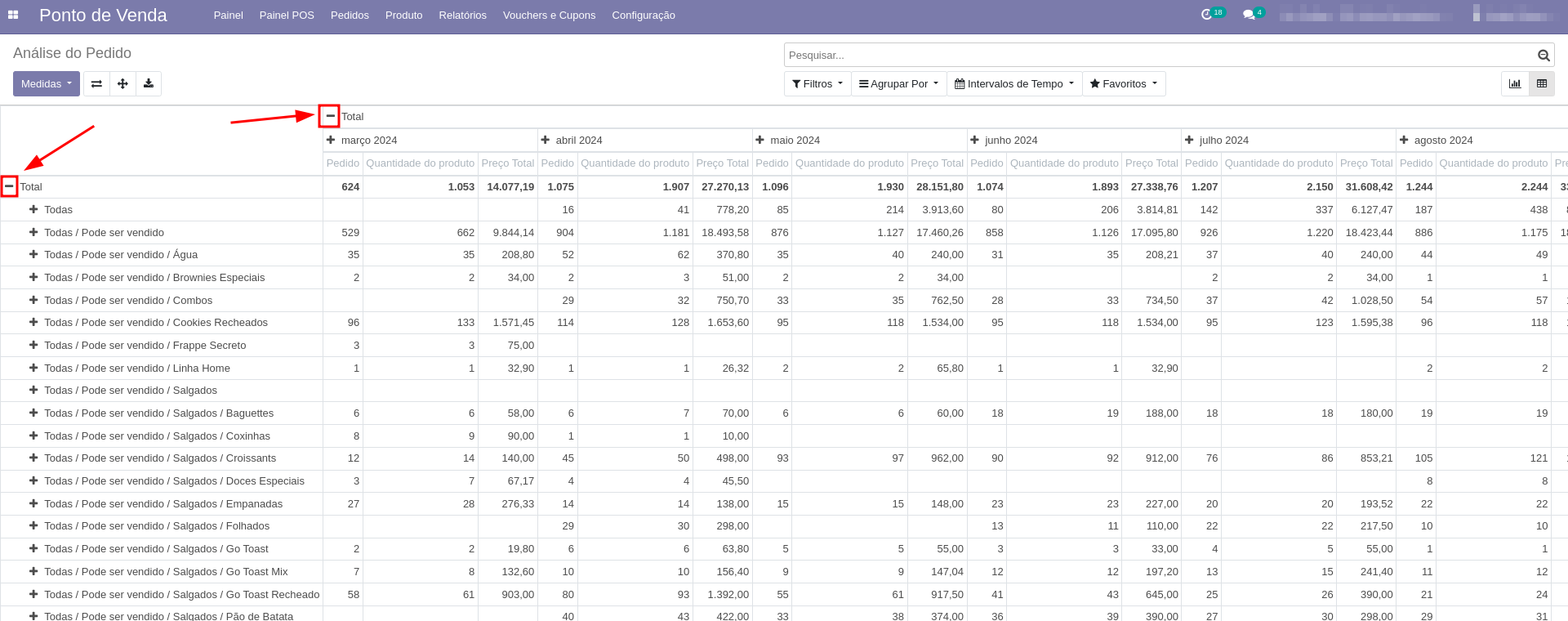Image resolution: width=1568 pixels, height=621 pixels.
Task: Click the flip axis icon button
Action: (96, 83)
